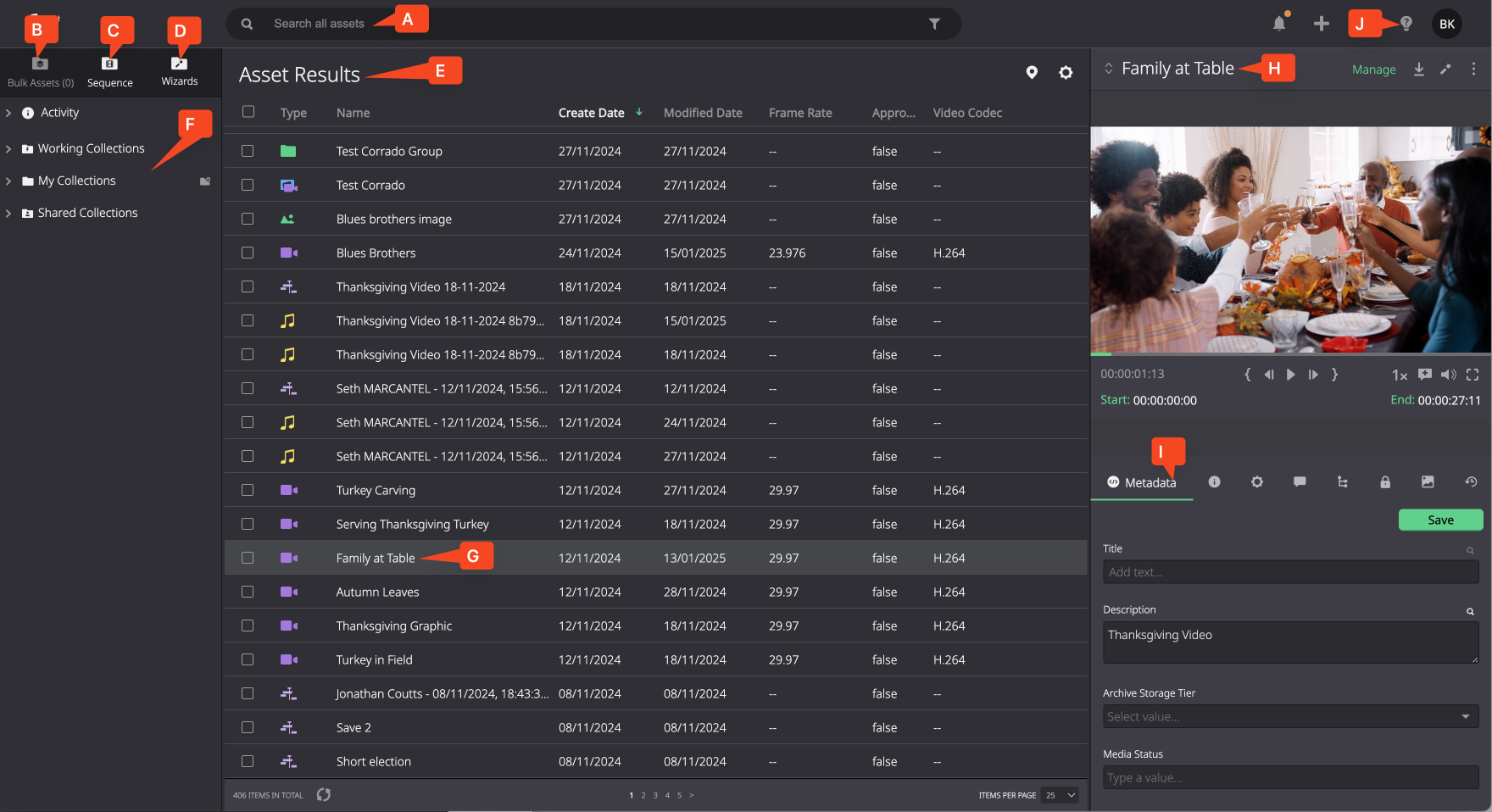Click the comment overlay icon in player
The width and height of the screenshot is (1492, 812).
1425,375
